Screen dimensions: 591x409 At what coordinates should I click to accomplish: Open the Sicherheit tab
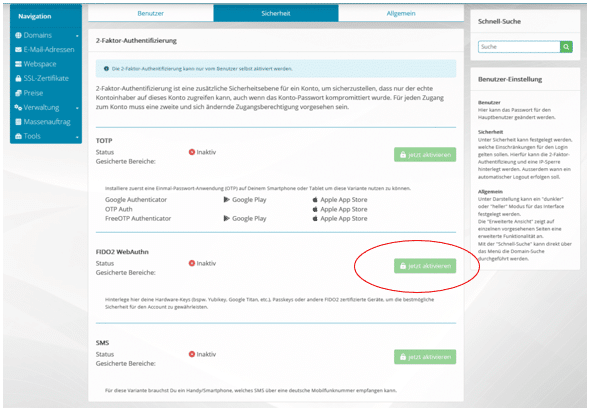click(x=276, y=13)
